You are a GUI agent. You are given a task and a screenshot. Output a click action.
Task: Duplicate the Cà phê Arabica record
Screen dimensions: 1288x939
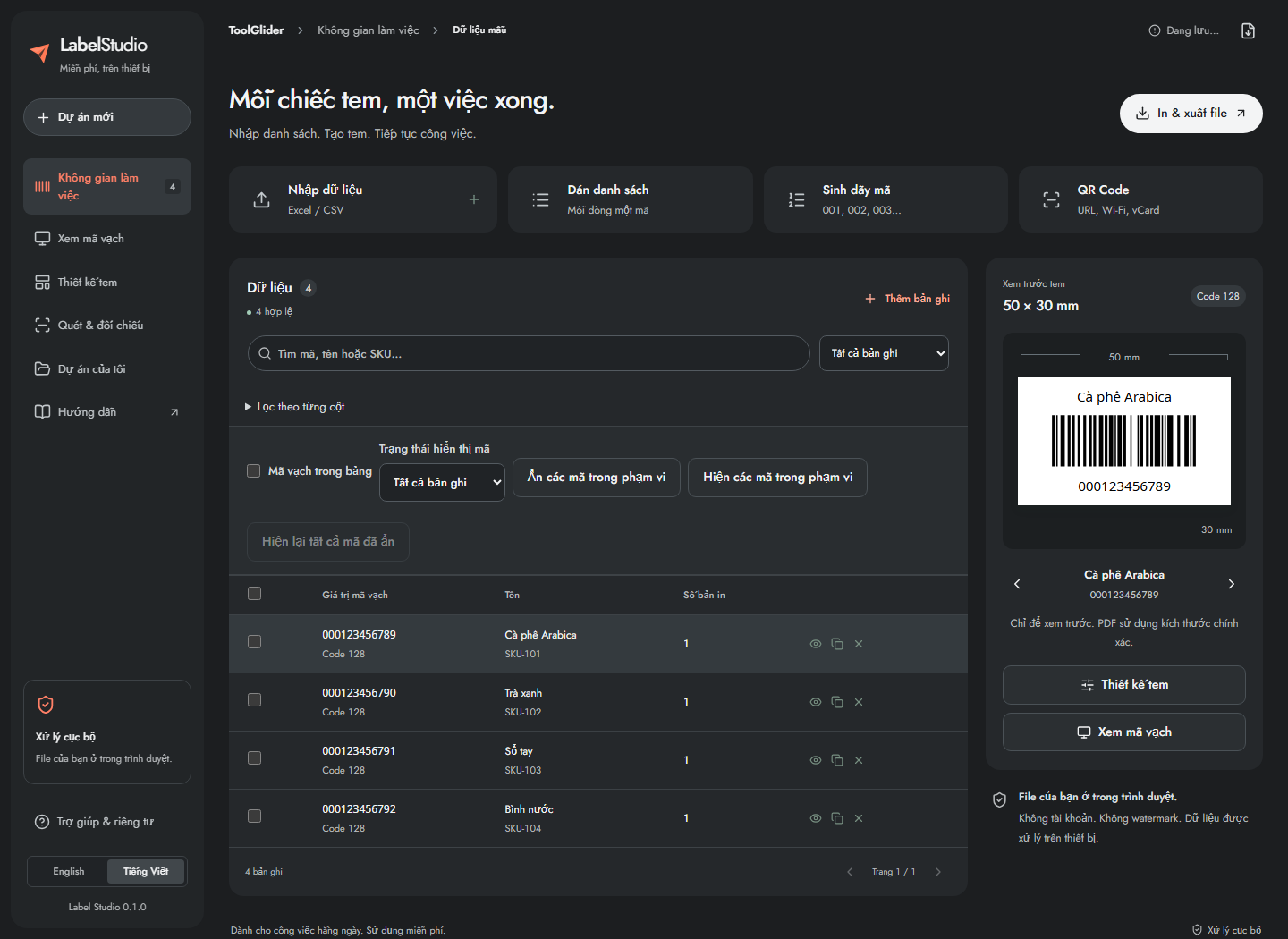point(837,644)
